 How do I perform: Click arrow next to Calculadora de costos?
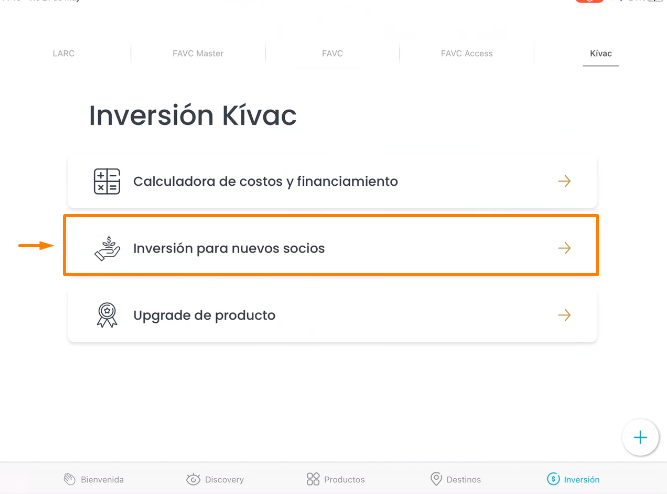564,181
